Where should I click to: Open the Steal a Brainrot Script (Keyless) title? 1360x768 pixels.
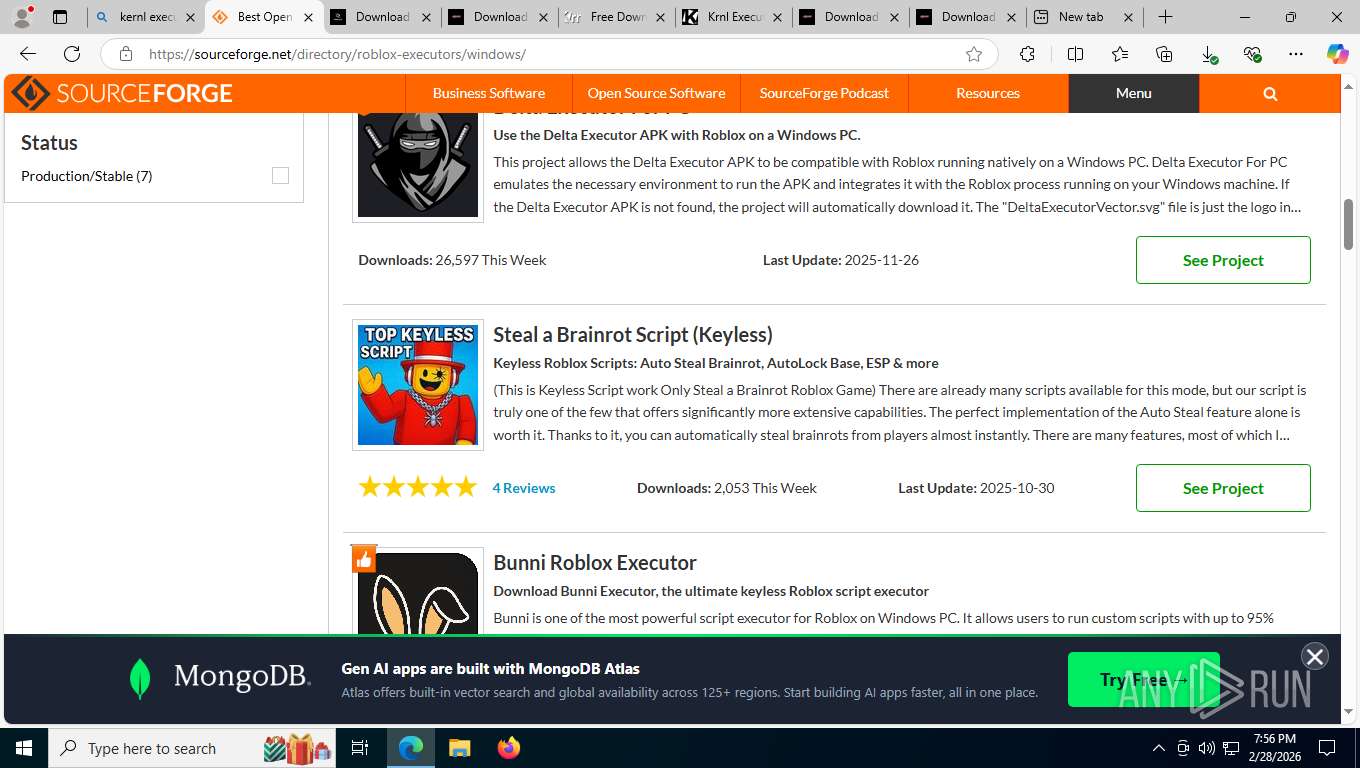tap(633, 334)
